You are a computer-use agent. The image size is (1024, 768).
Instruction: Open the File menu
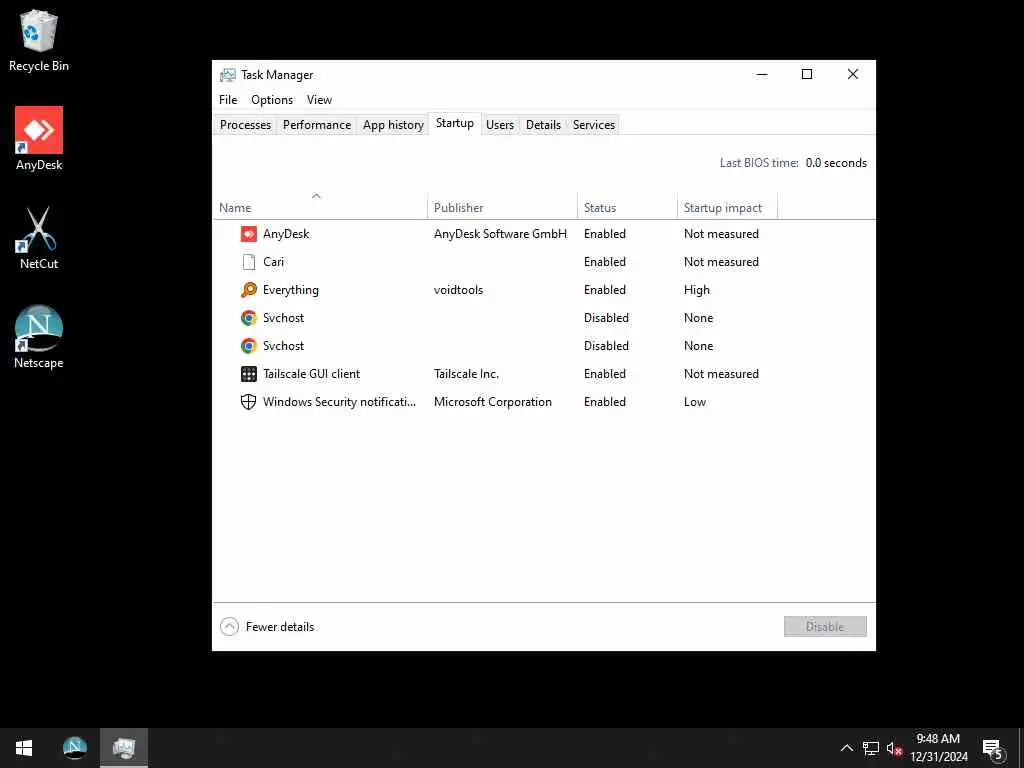228,100
